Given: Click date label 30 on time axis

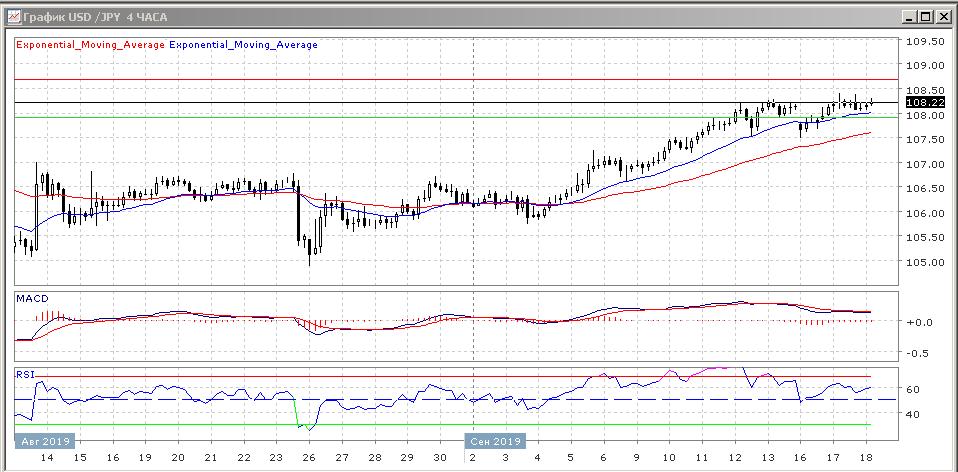Looking at the screenshot, I should coord(439,457).
